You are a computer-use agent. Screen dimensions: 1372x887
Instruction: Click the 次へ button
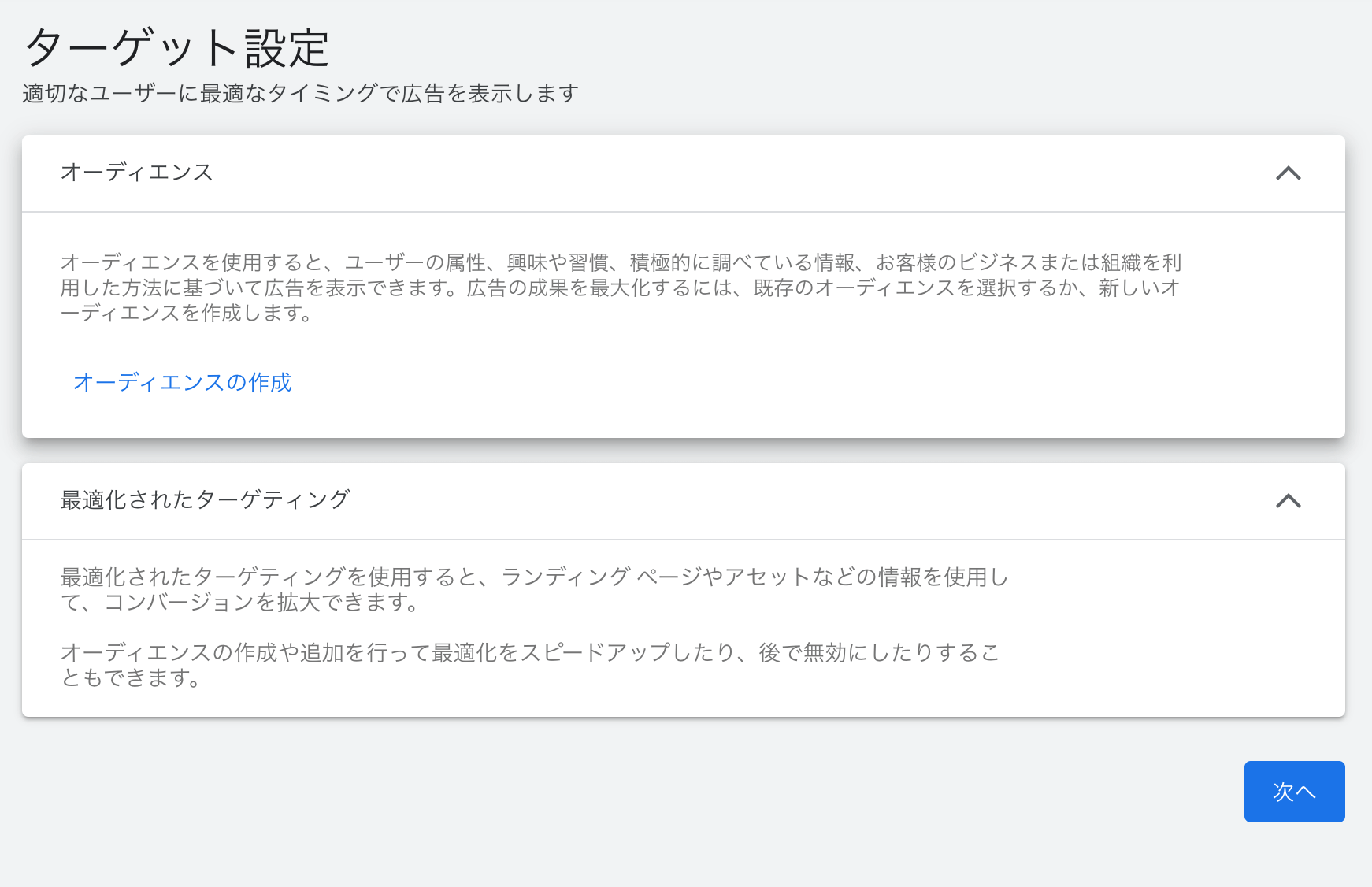click(x=1294, y=792)
